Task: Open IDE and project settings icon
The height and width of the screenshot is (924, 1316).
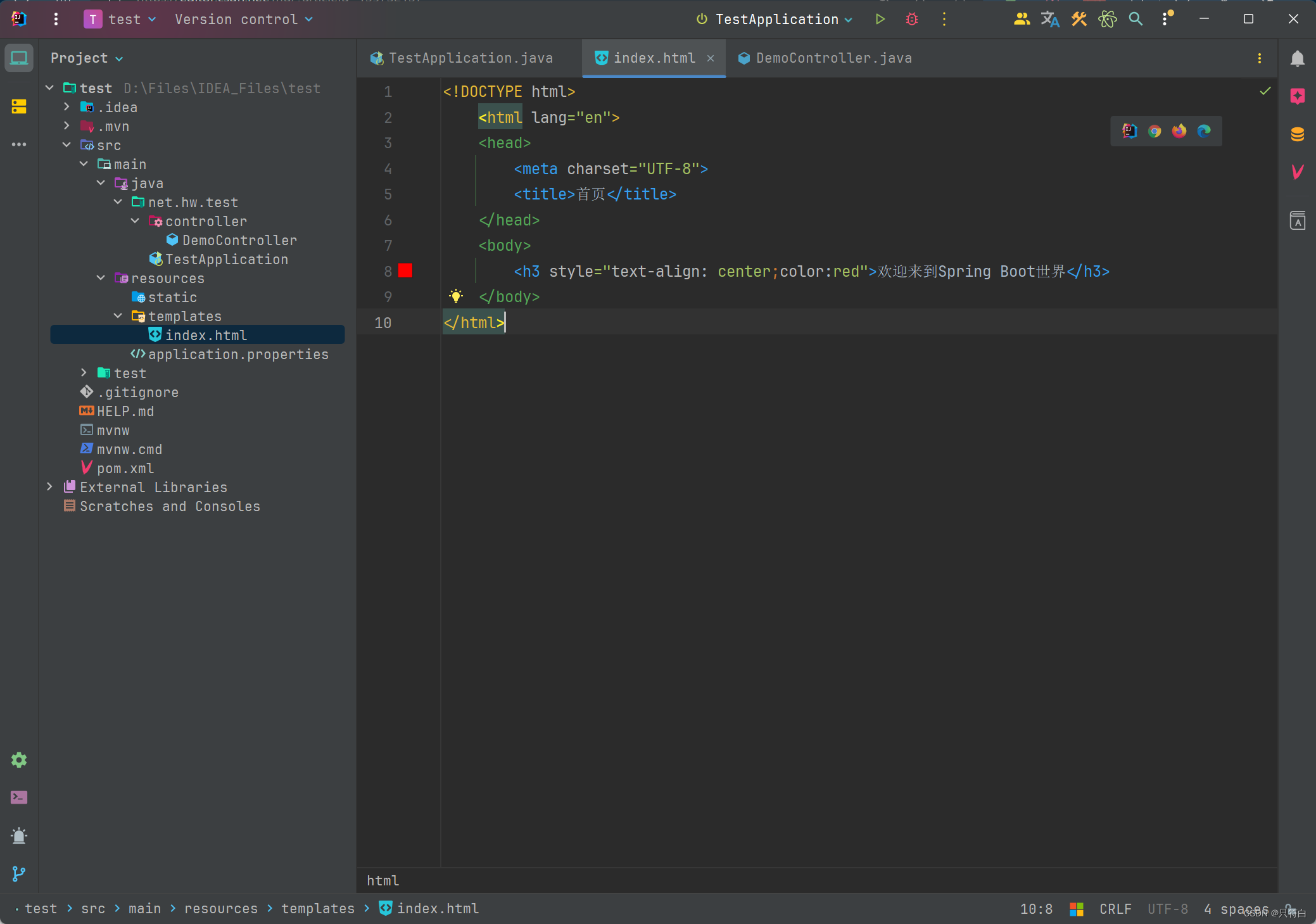Action: point(1166,18)
